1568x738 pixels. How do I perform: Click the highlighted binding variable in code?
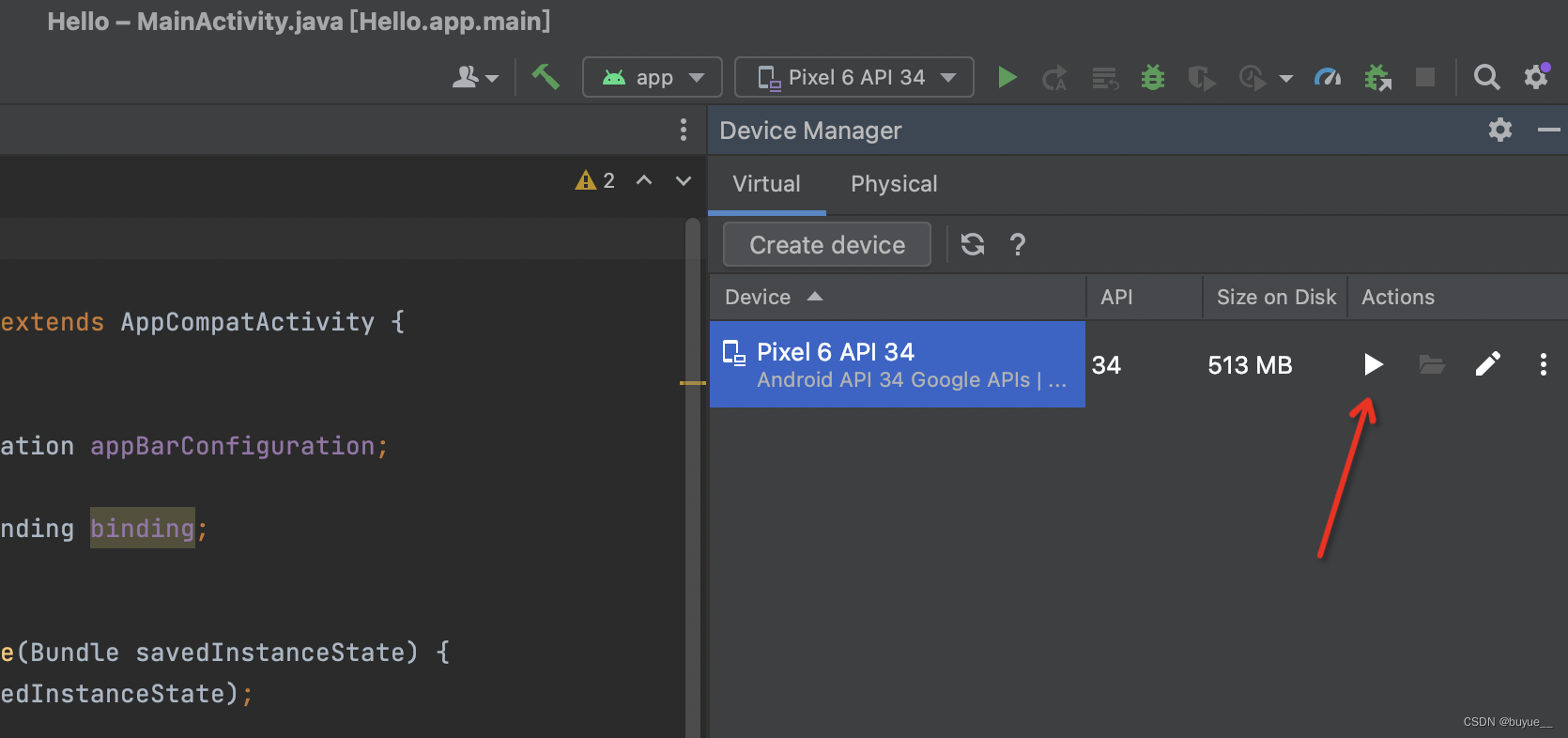point(143,528)
